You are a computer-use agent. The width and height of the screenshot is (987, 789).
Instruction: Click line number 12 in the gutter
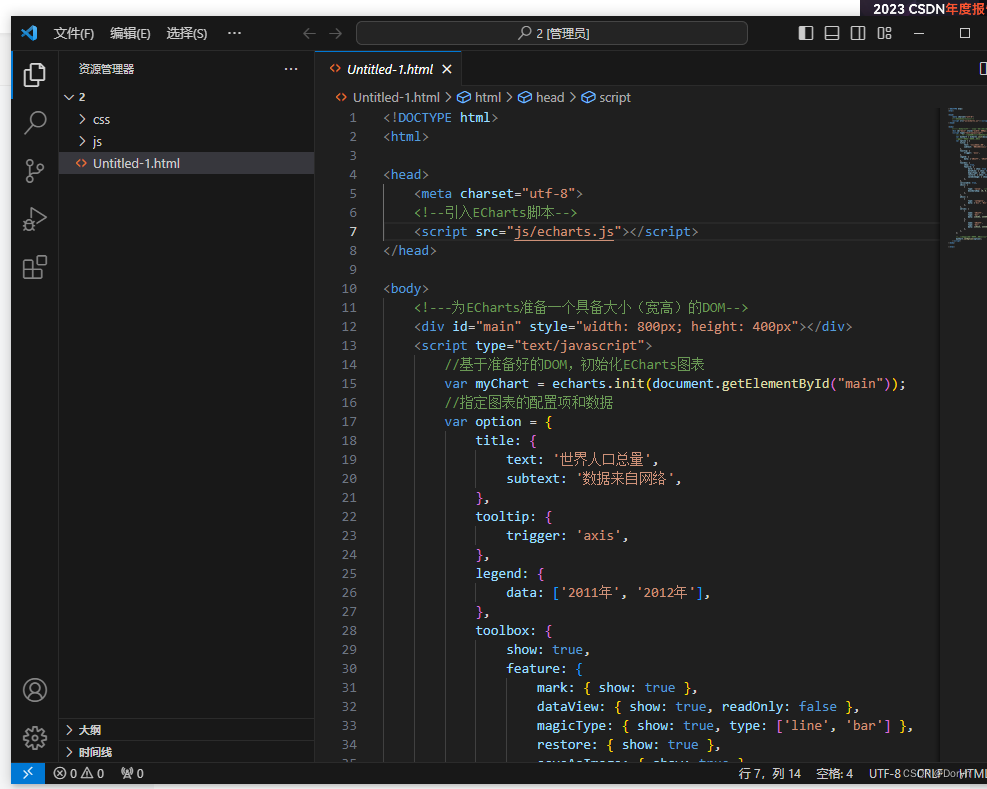pyautogui.click(x=349, y=327)
